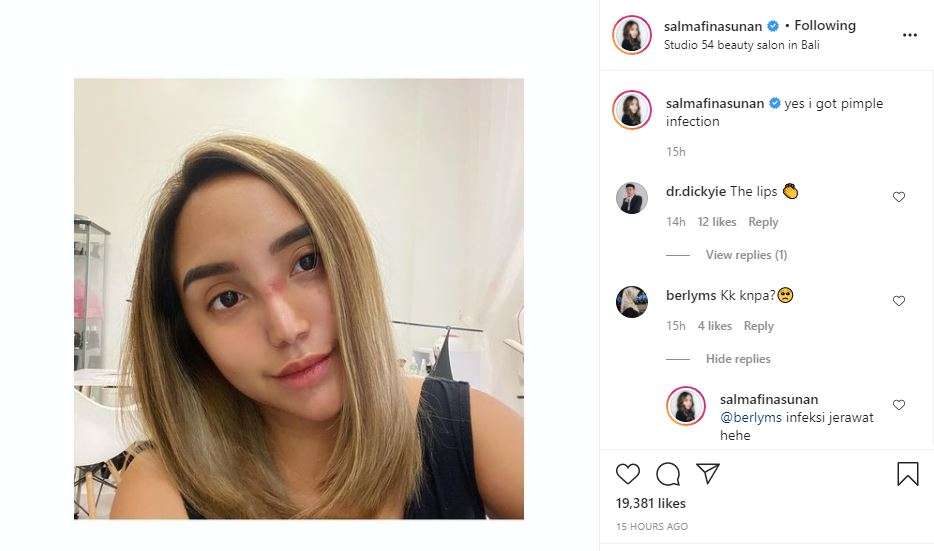The width and height of the screenshot is (934, 551).
Task: Expand View replies (1) under dr.dickyie
Action: pyautogui.click(x=746, y=255)
